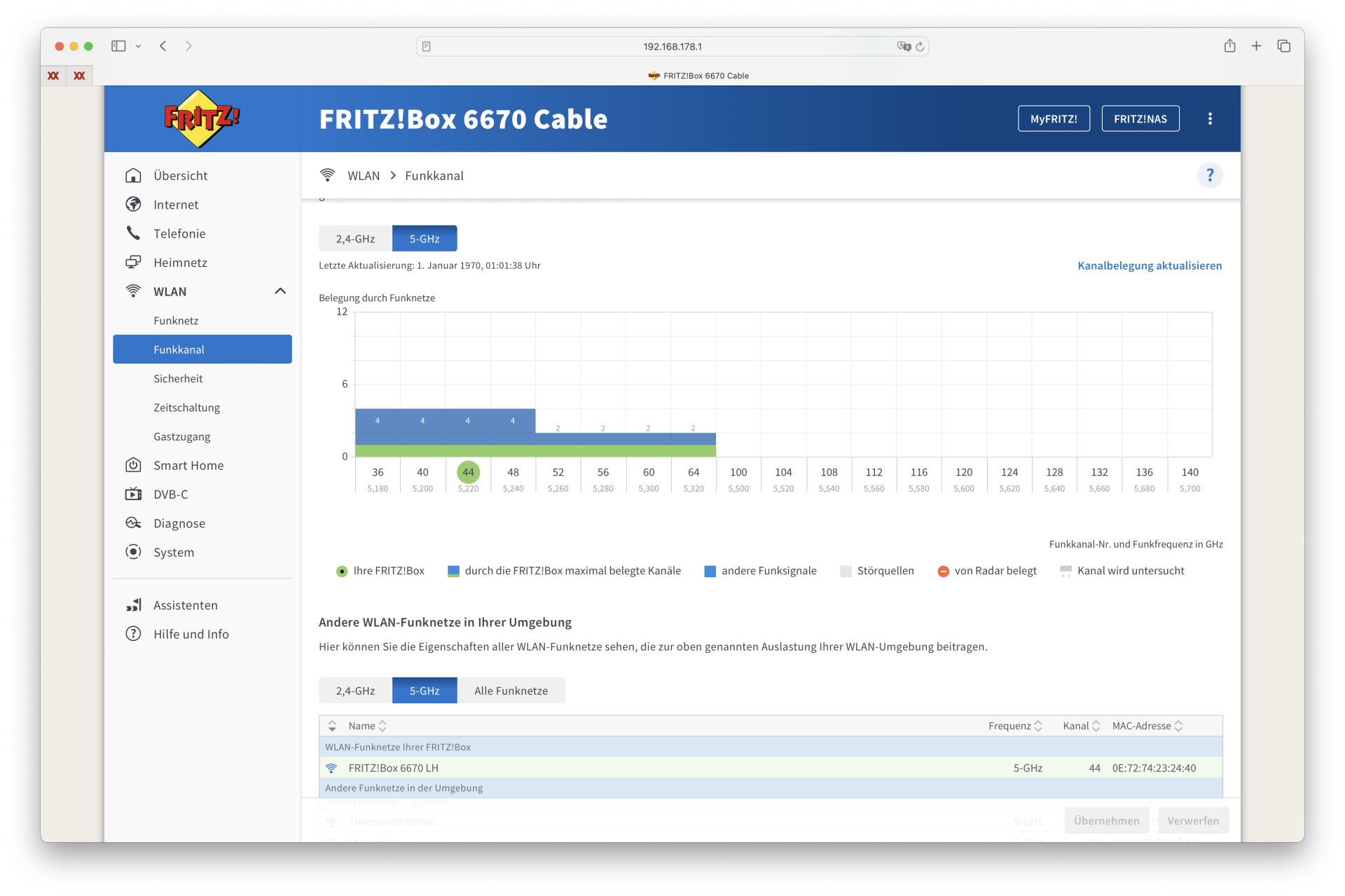Go back with browser back arrow
1345x896 pixels.
pyautogui.click(x=163, y=46)
